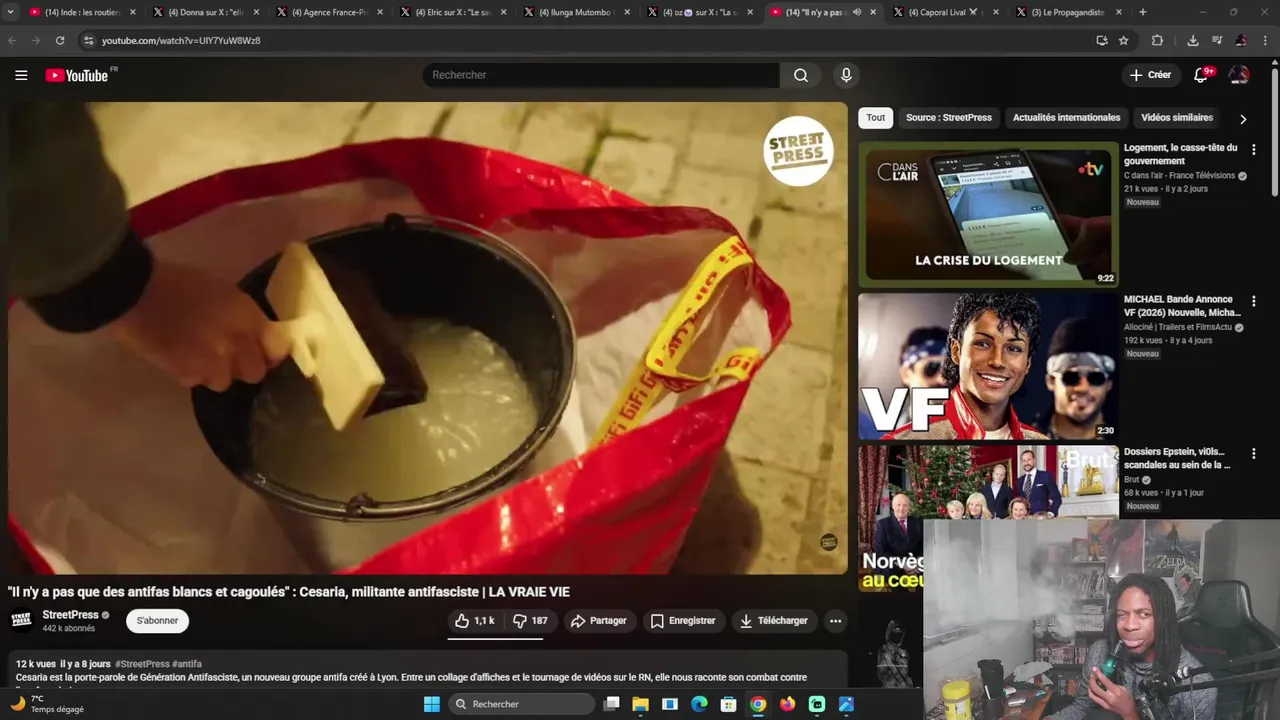
Task: Click the video player to pause
Action: point(428,338)
